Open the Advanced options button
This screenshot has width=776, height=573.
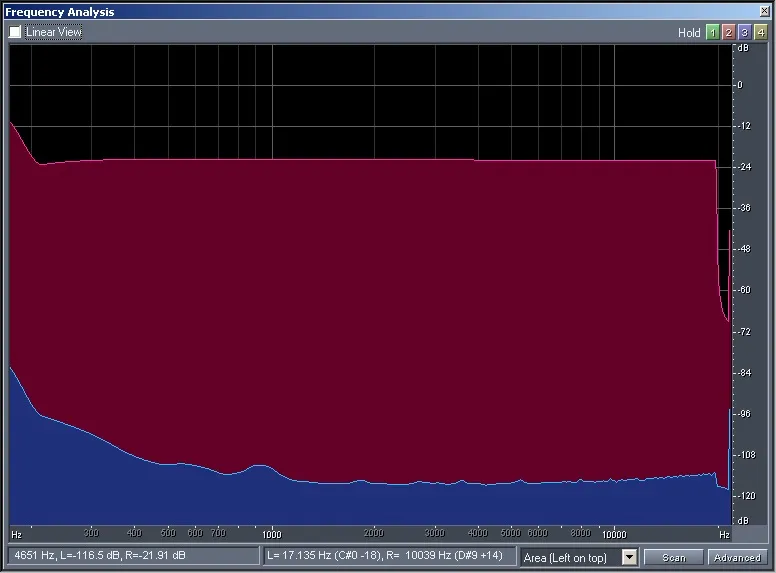(x=737, y=558)
